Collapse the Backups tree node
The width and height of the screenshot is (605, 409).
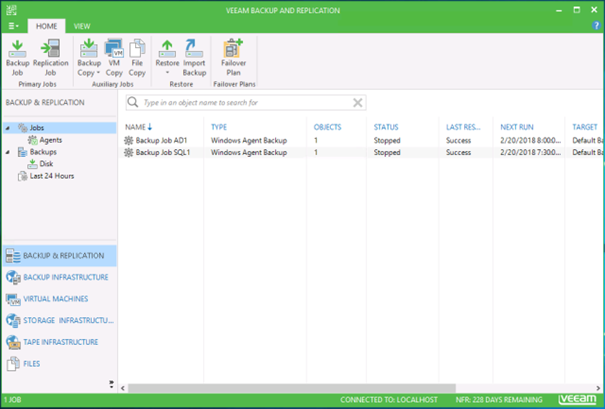[x=8, y=152]
